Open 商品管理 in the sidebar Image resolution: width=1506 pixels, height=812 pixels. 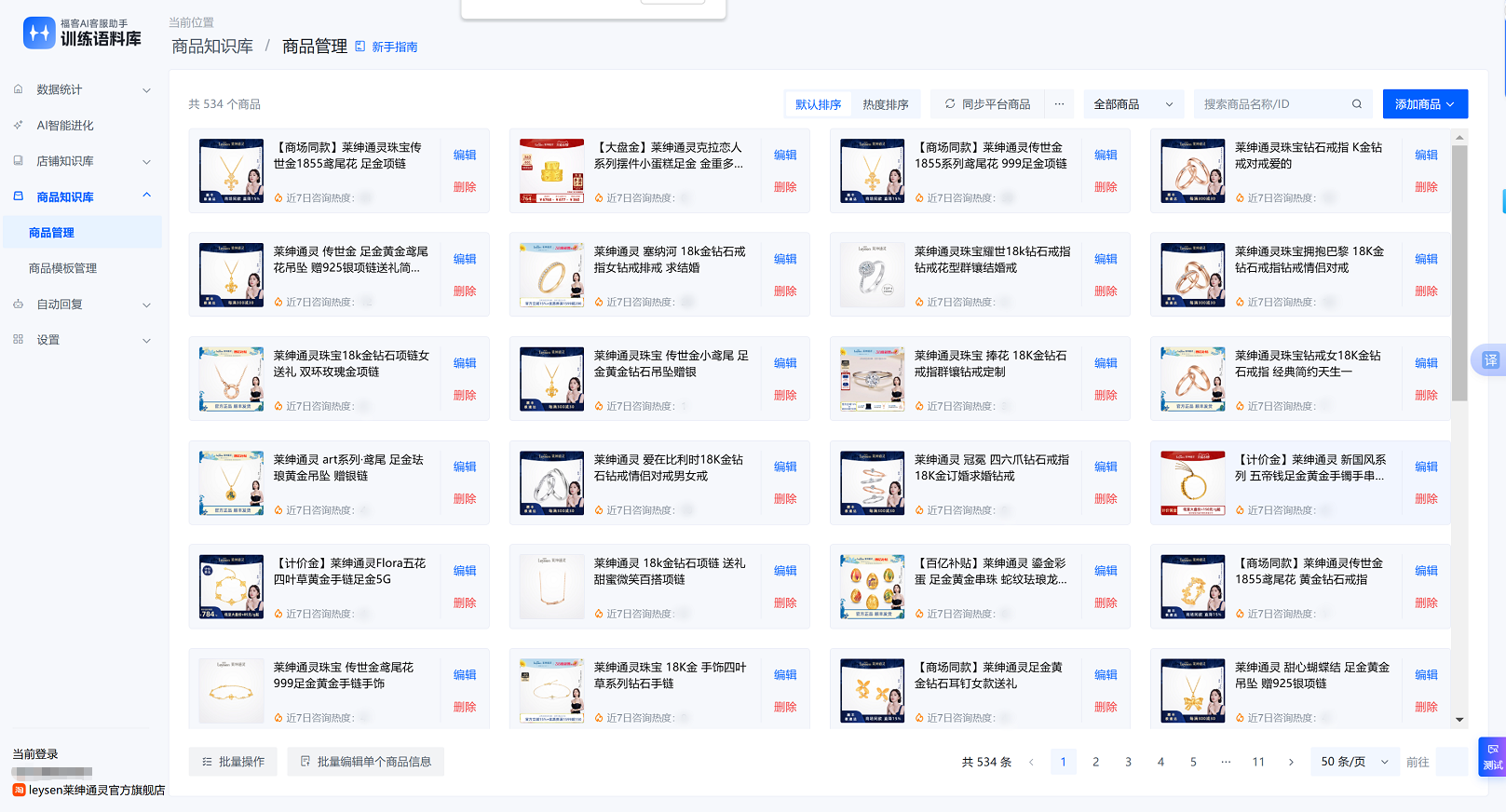pyautogui.click(x=82, y=233)
